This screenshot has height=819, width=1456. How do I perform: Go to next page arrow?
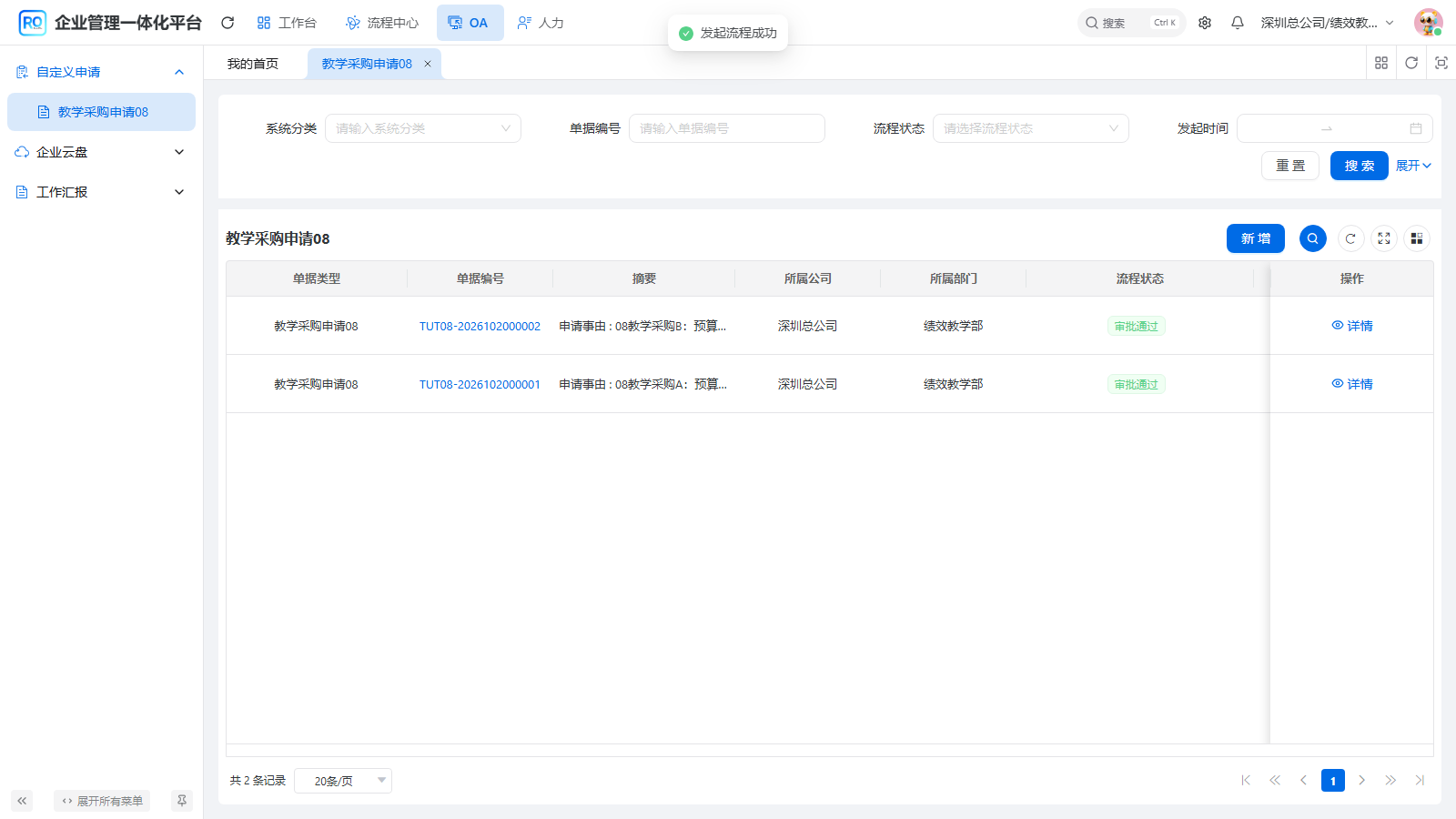coord(1362,780)
